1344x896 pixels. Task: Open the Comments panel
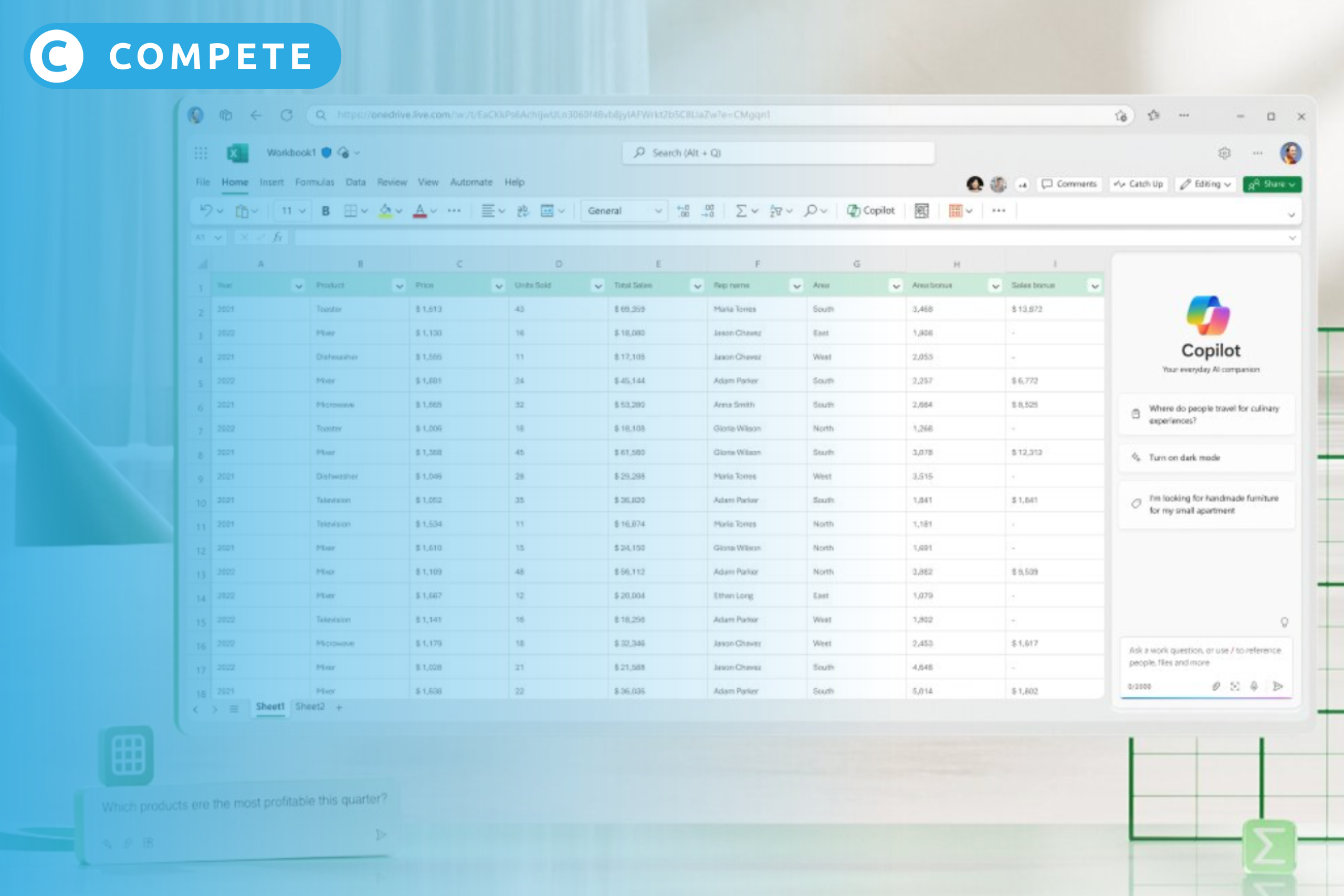click(x=1069, y=184)
